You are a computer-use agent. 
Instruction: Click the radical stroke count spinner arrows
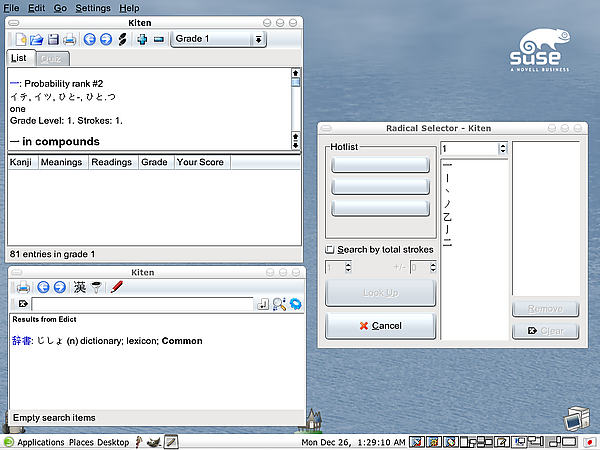coord(503,148)
